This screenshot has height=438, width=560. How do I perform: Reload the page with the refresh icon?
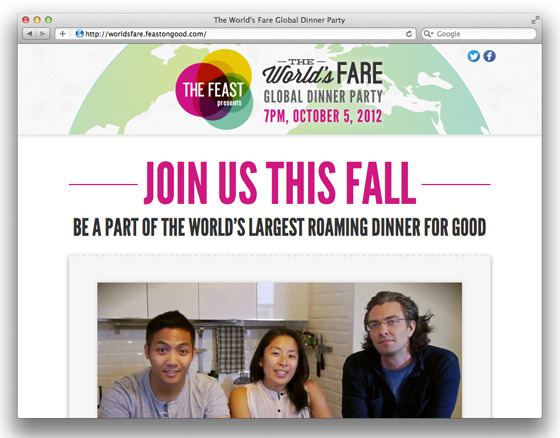pos(409,34)
